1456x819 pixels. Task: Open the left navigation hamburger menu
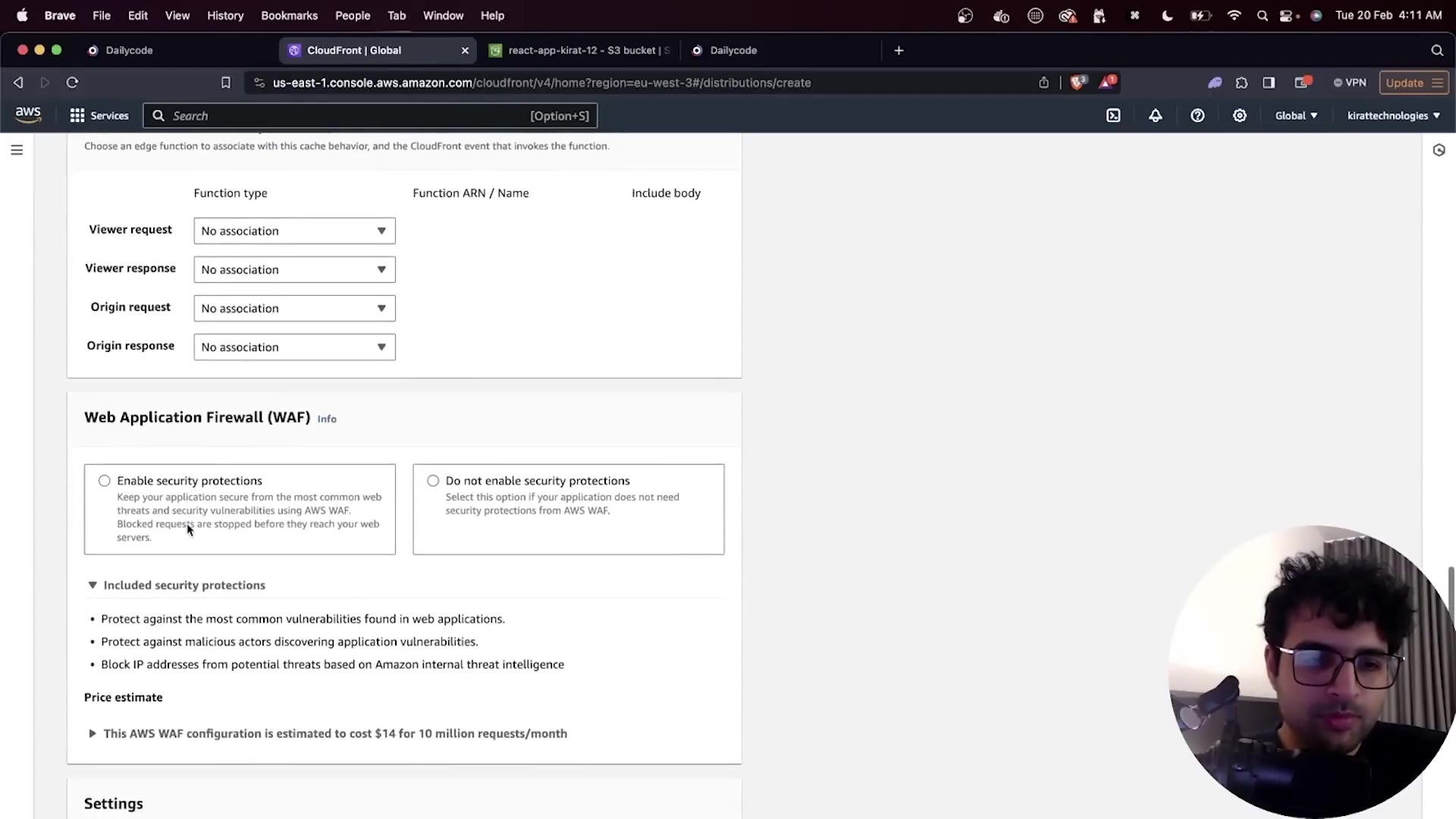point(17,150)
